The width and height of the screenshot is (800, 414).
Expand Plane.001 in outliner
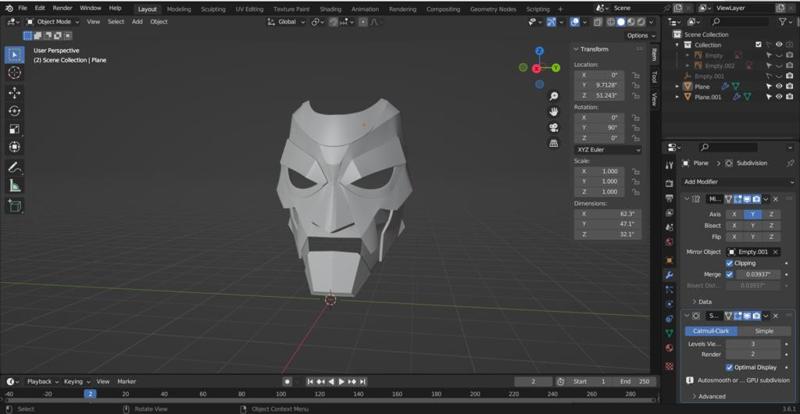click(x=678, y=96)
